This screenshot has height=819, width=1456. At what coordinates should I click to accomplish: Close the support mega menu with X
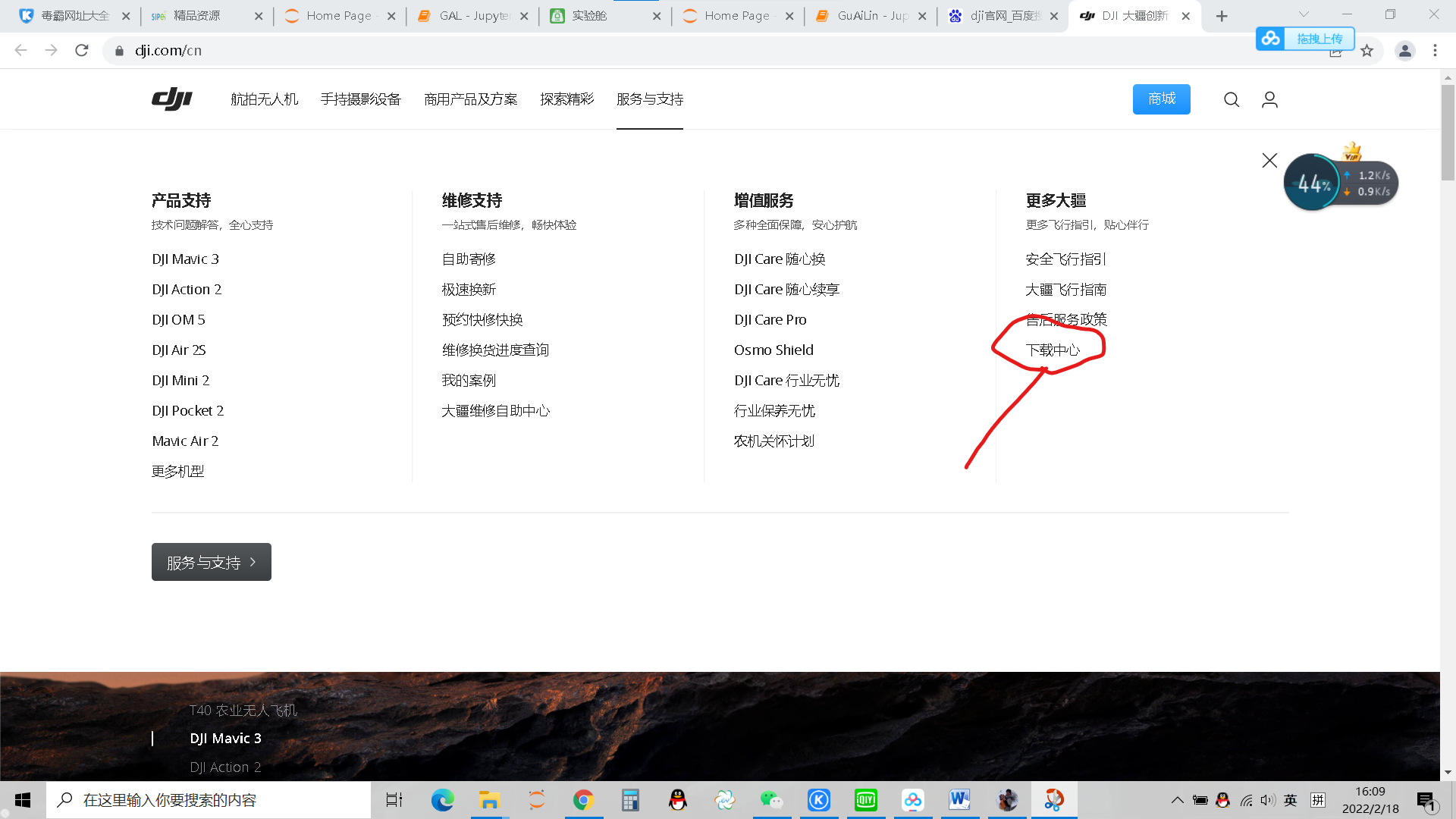1269,160
